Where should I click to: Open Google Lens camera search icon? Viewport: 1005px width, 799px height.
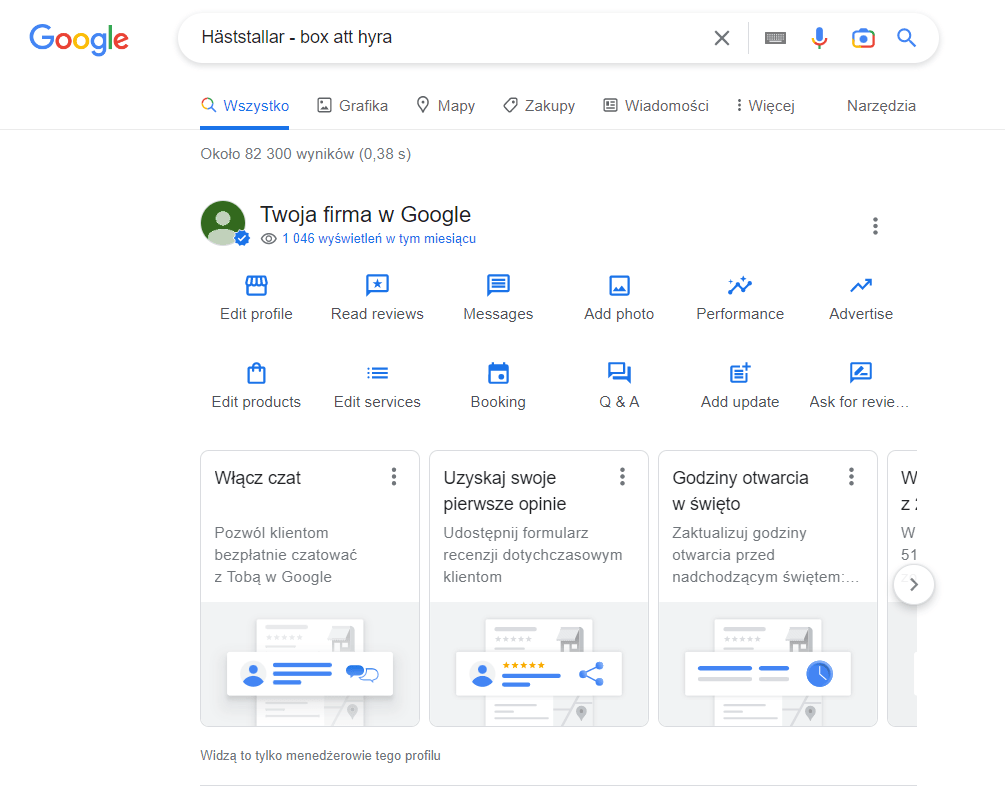click(x=863, y=38)
